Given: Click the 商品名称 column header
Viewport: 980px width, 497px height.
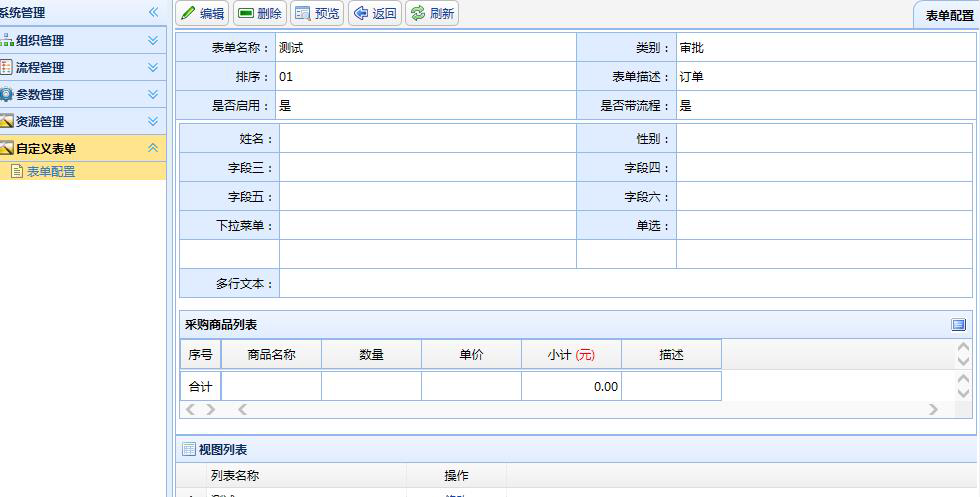Looking at the screenshot, I should (271, 355).
